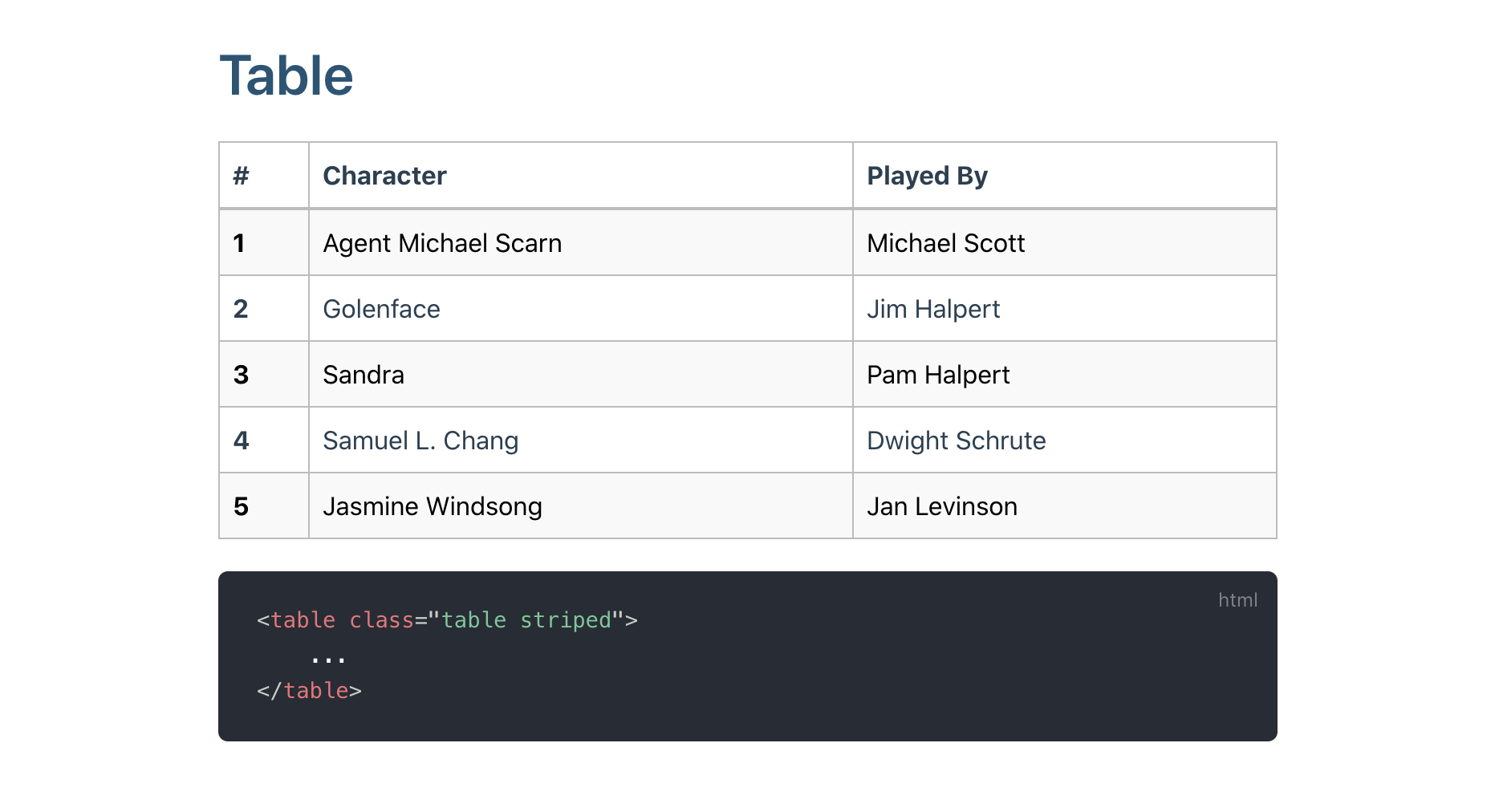Follow the Jim Halpert link
Image resolution: width=1499 pixels, height=812 pixels.
point(932,308)
